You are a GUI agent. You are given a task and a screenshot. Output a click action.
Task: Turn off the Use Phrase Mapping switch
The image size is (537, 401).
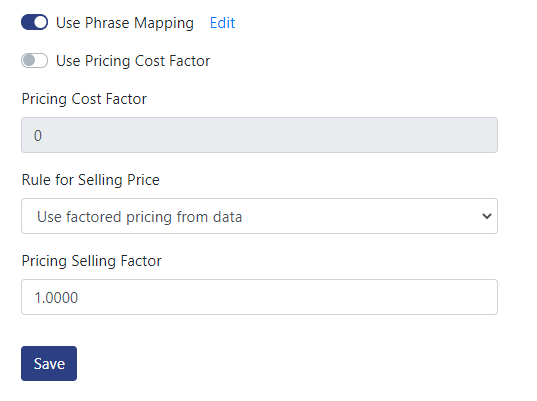click(x=34, y=22)
